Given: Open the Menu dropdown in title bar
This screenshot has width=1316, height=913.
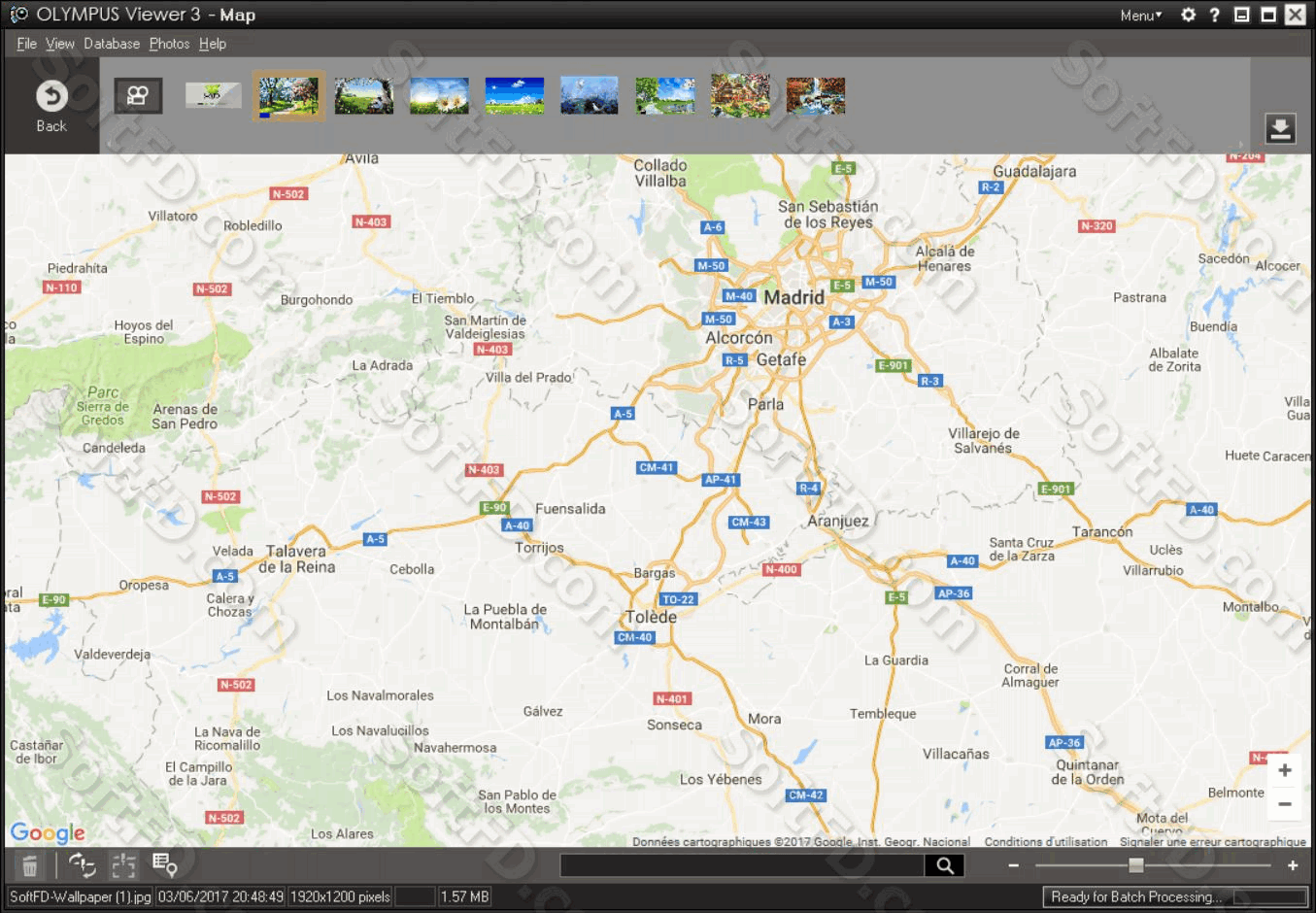Looking at the screenshot, I should point(1140,15).
